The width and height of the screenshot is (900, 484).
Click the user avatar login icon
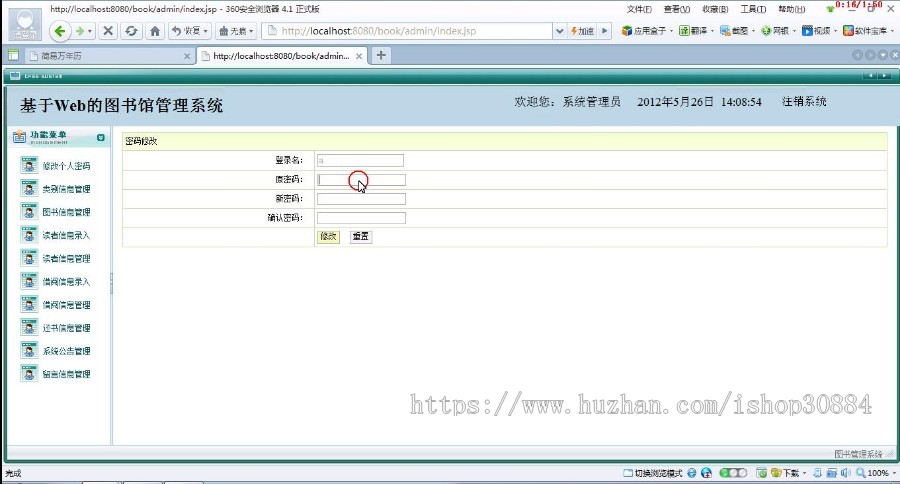click(x=25, y=24)
